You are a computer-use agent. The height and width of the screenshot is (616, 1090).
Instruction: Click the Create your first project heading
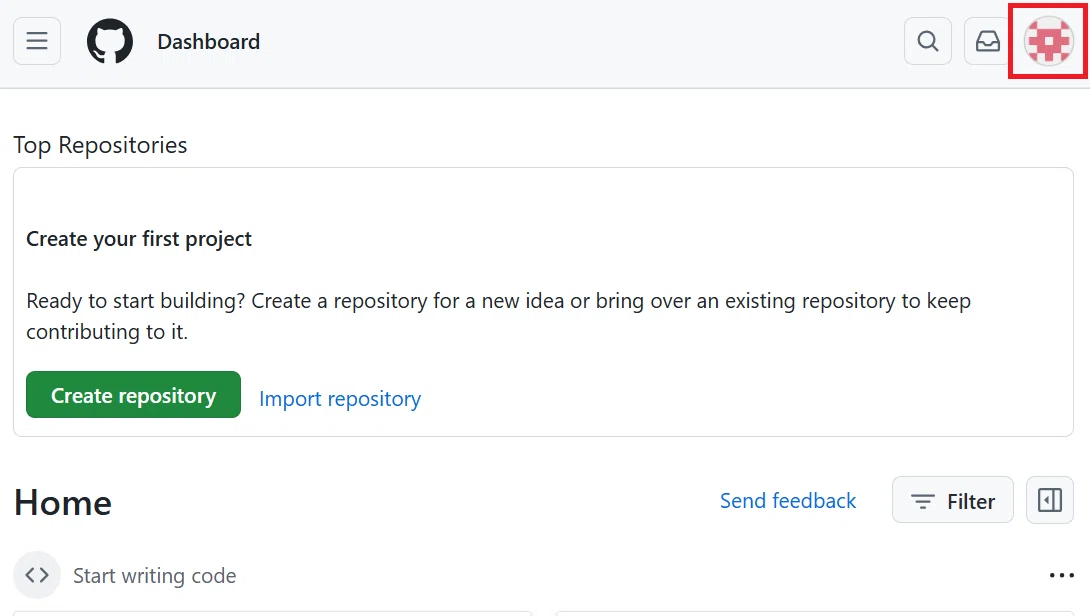point(139,238)
